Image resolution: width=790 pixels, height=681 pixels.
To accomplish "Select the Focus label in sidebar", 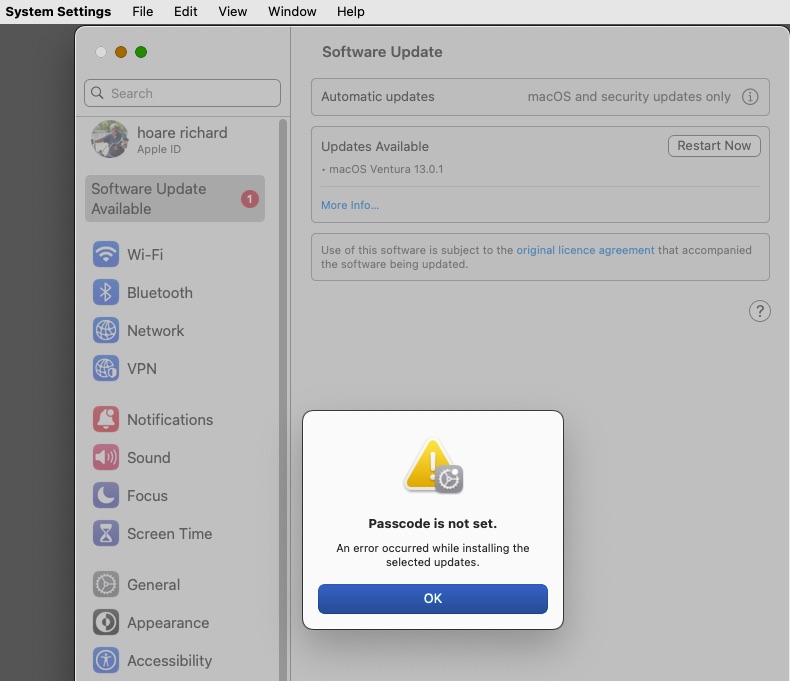I will 147,496.
